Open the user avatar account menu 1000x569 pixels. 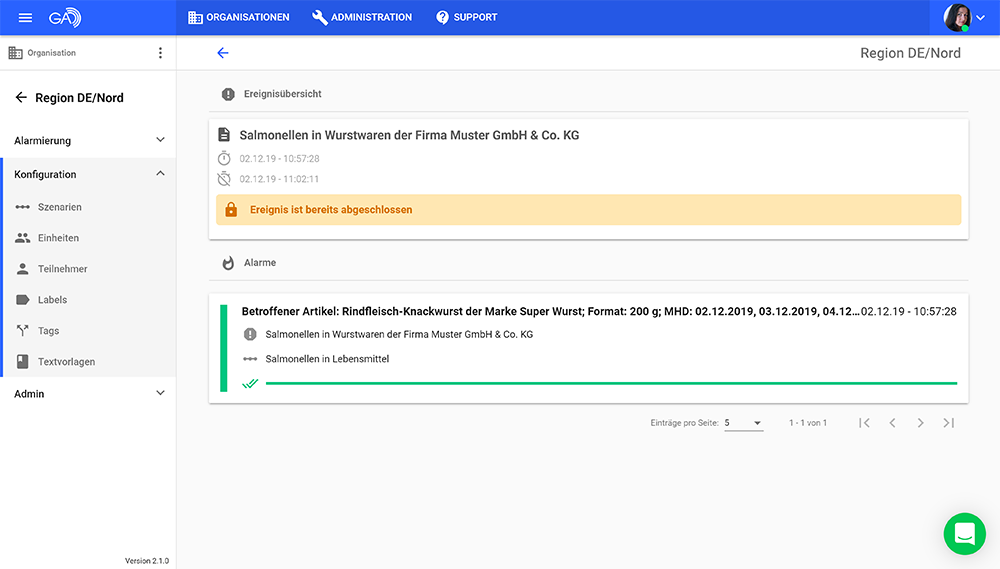pyautogui.click(x=964, y=18)
